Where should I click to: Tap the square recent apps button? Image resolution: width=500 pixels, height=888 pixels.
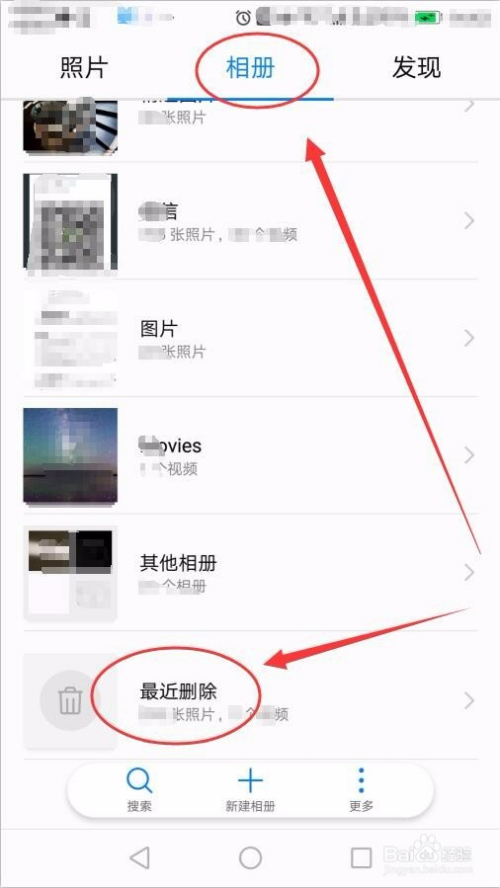point(361,858)
